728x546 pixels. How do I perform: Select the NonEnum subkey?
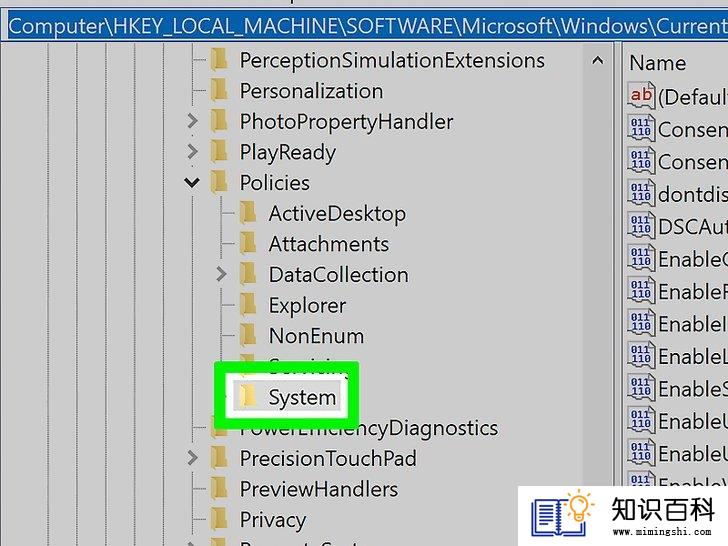[316, 336]
